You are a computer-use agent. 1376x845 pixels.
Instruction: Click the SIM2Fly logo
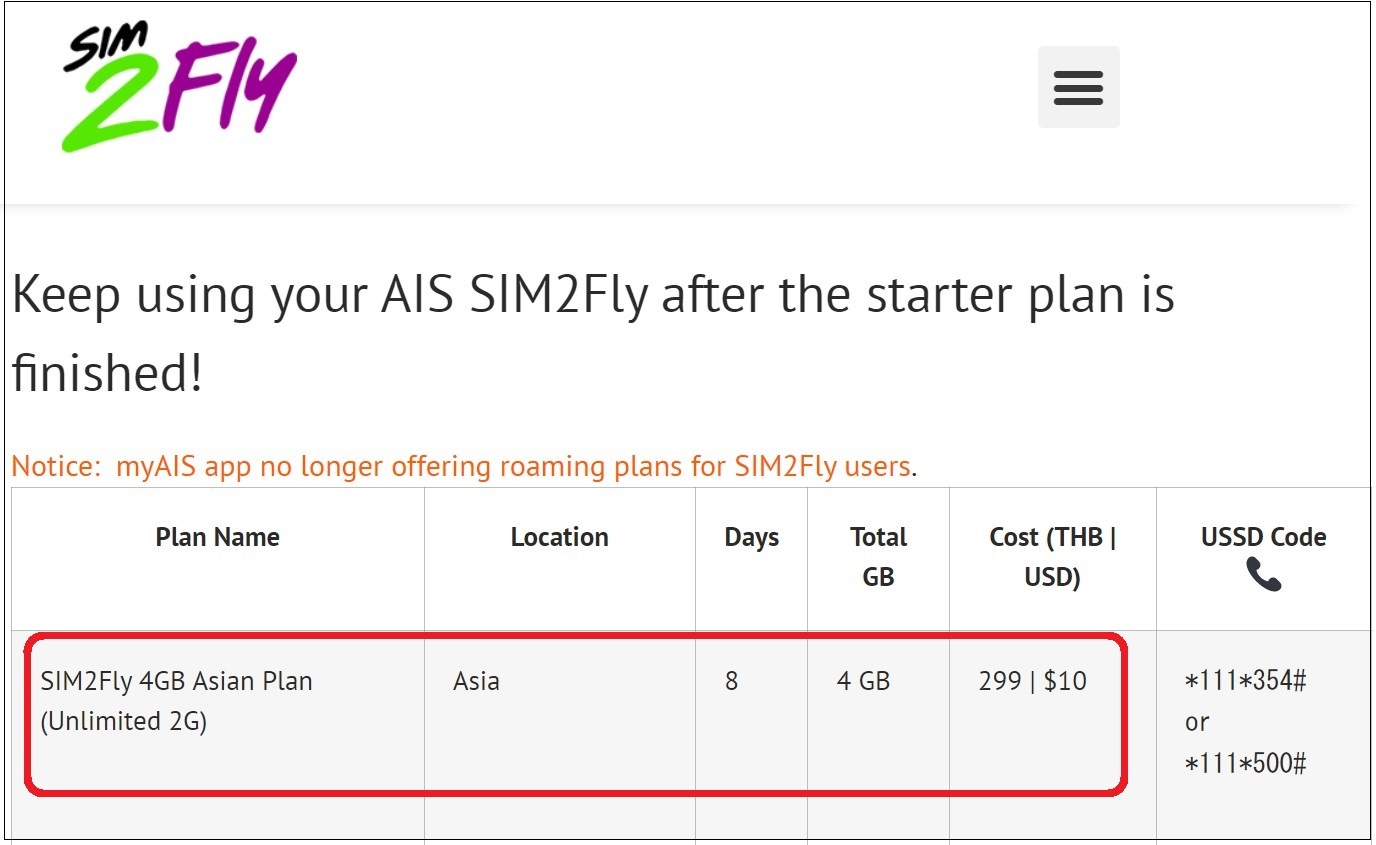click(x=180, y=88)
